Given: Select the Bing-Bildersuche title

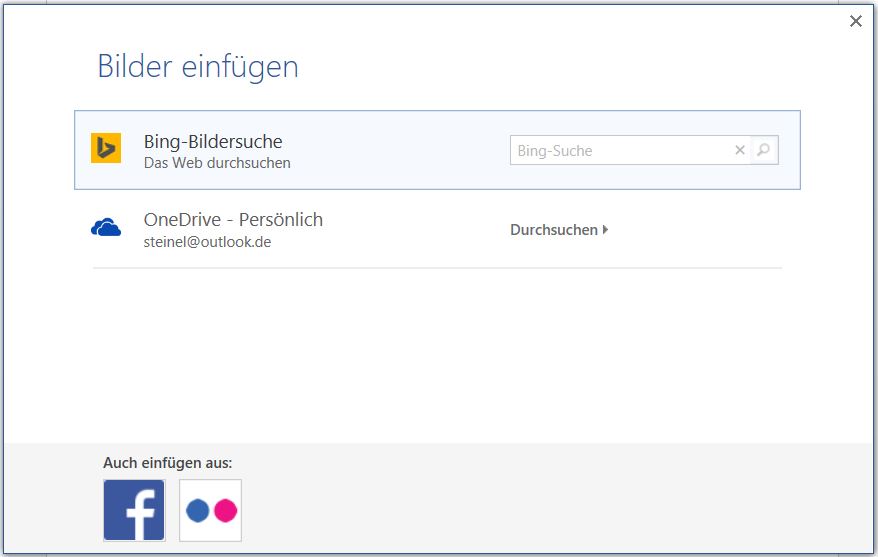Looking at the screenshot, I should 213,142.
